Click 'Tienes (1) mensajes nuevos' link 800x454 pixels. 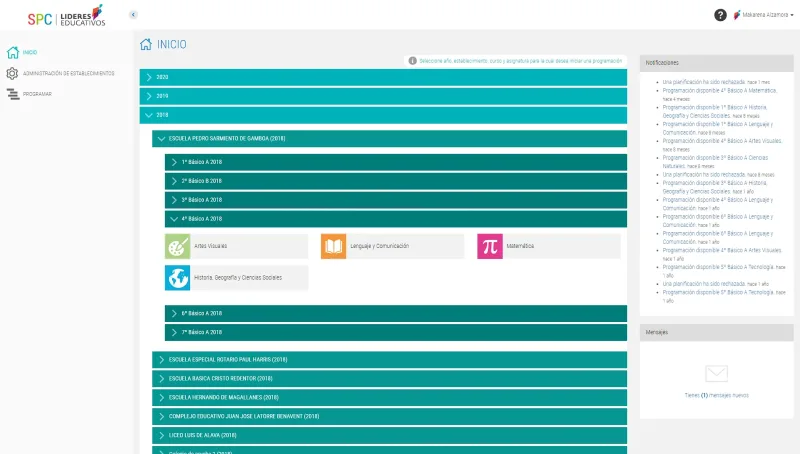[x=716, y=395]
